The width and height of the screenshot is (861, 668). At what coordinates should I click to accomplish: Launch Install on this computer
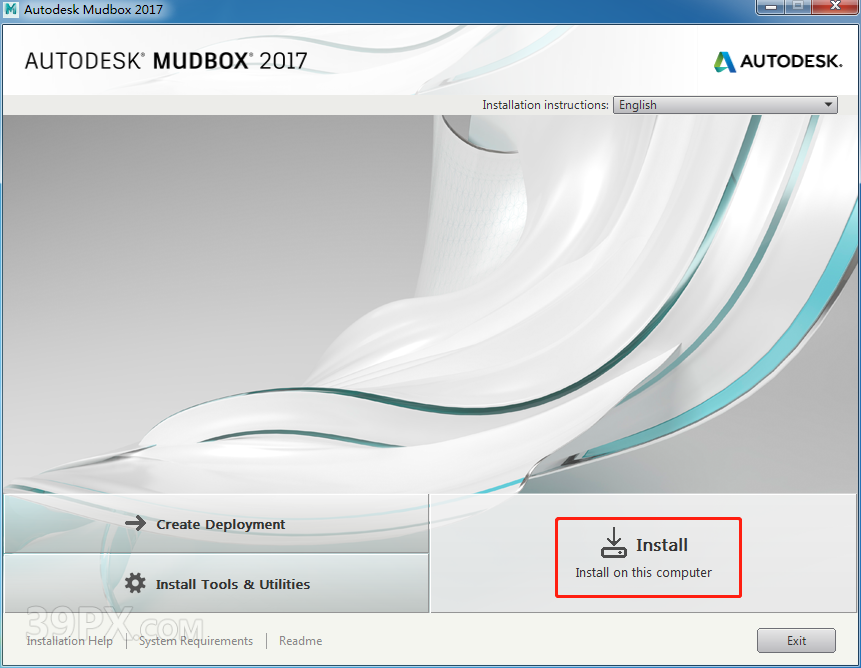point(648,556)
